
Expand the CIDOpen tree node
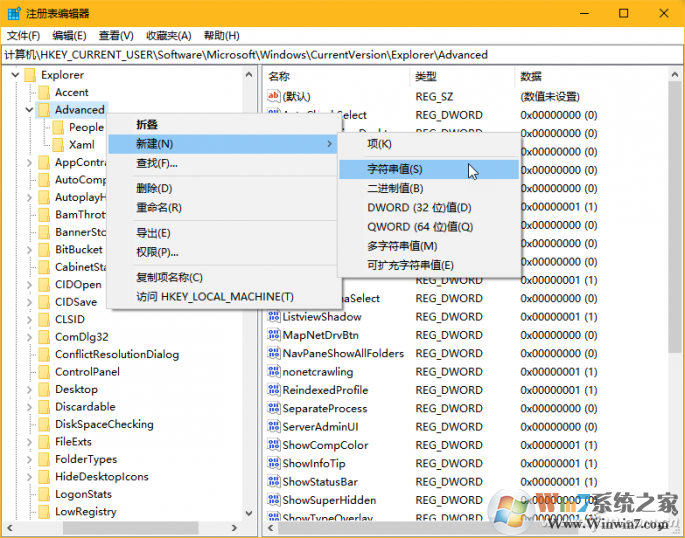pos(29,285)
